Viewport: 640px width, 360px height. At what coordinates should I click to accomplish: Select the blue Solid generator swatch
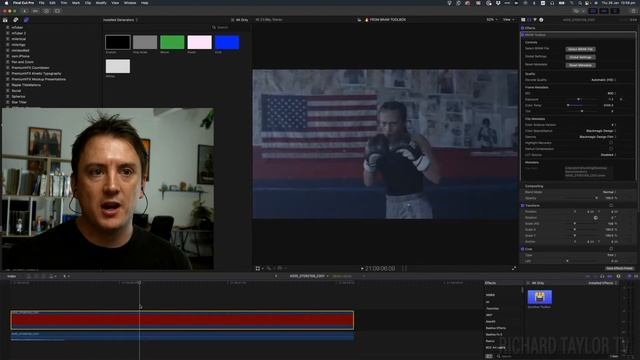point(227,42)
